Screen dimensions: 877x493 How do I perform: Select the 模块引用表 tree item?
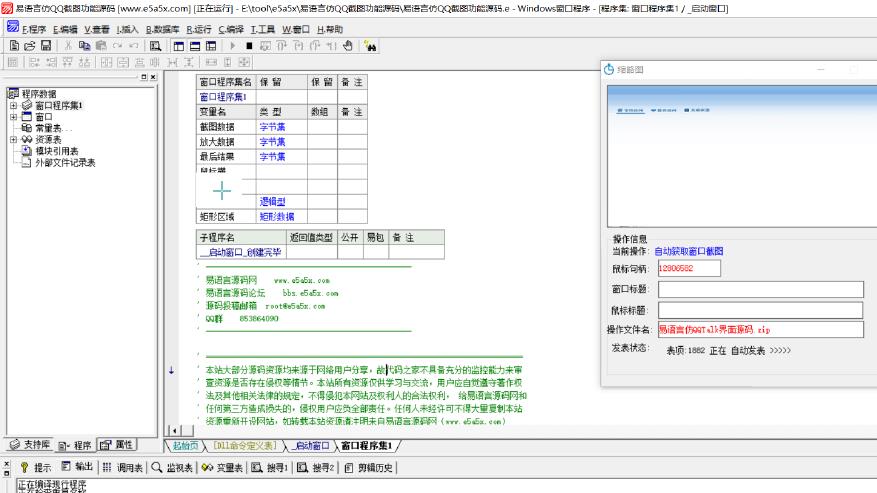[x=56, y=151]
